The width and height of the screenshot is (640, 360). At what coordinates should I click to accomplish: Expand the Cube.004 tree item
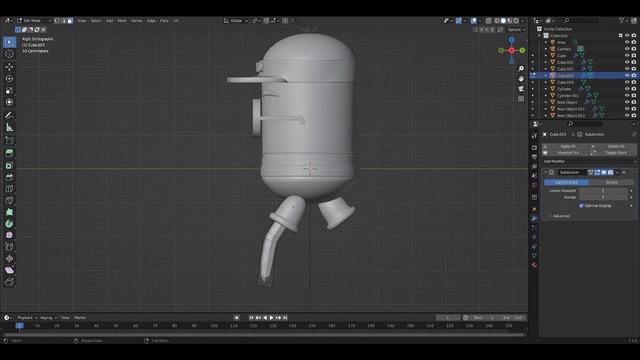point(546,82)
